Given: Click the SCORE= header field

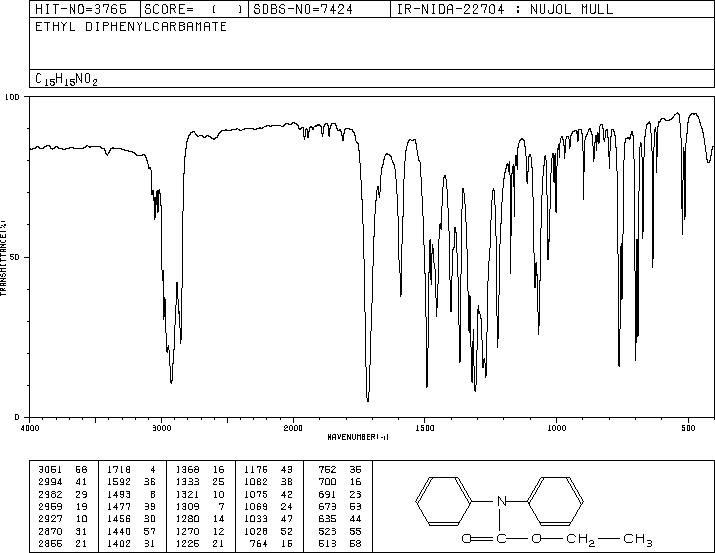Looking at the screenshot, I should (194, 9).
